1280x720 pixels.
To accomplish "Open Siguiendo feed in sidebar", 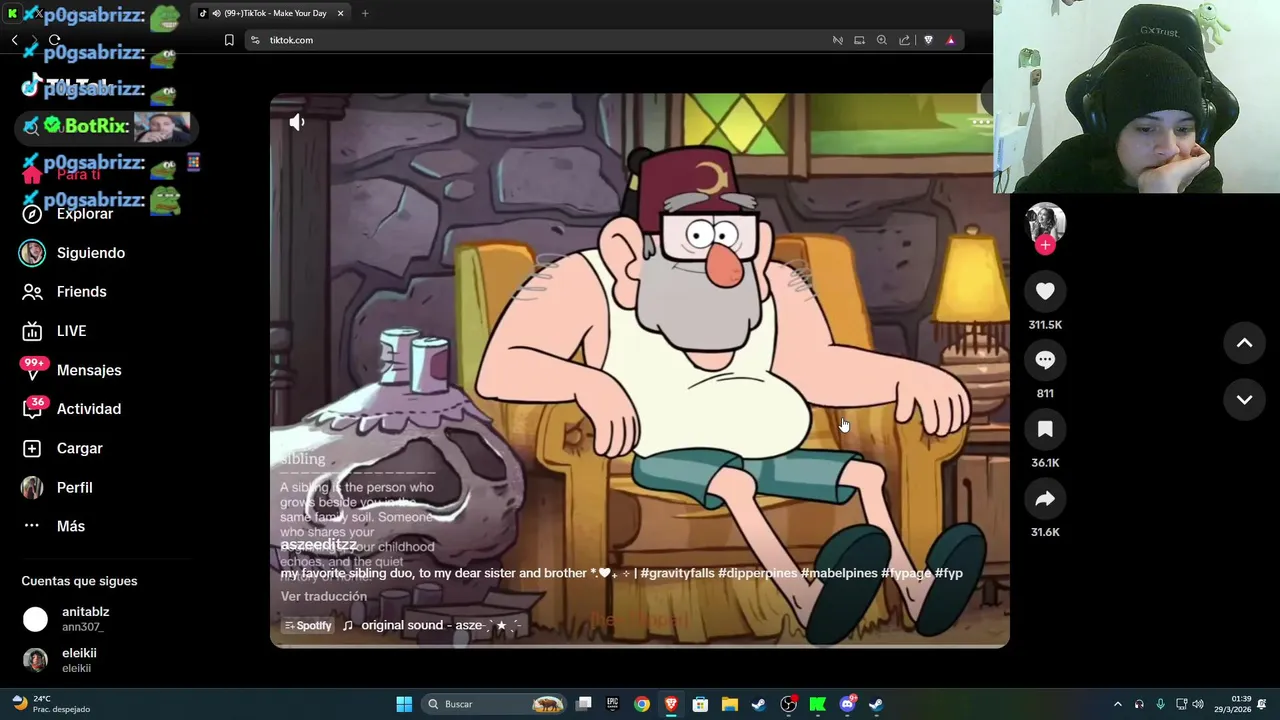I will (91, 253).
